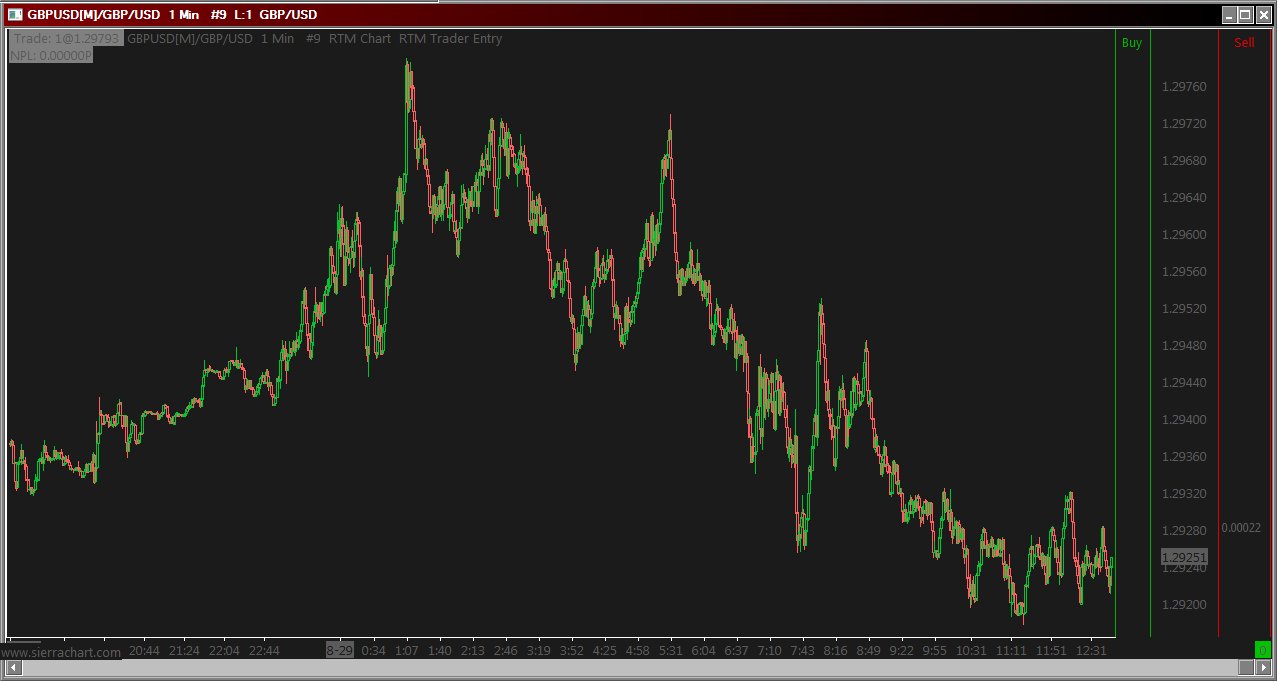Click the 1.29200 price scale label
The width and height of the screenshot is (1278, 682).
click(x=1184, y=605)
